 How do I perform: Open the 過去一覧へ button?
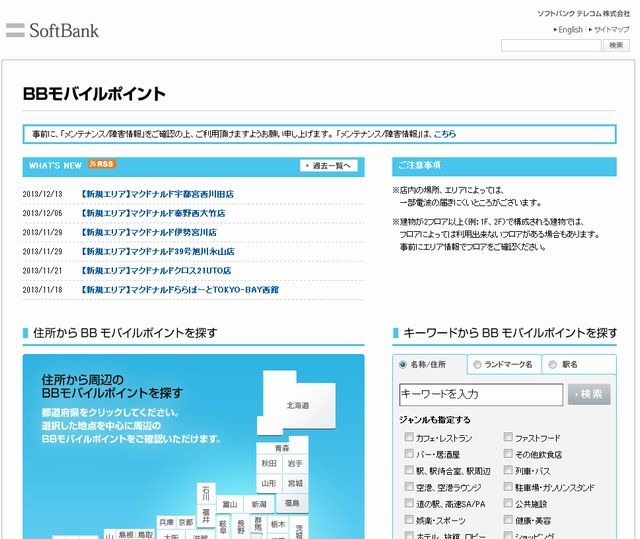[329, 166]
